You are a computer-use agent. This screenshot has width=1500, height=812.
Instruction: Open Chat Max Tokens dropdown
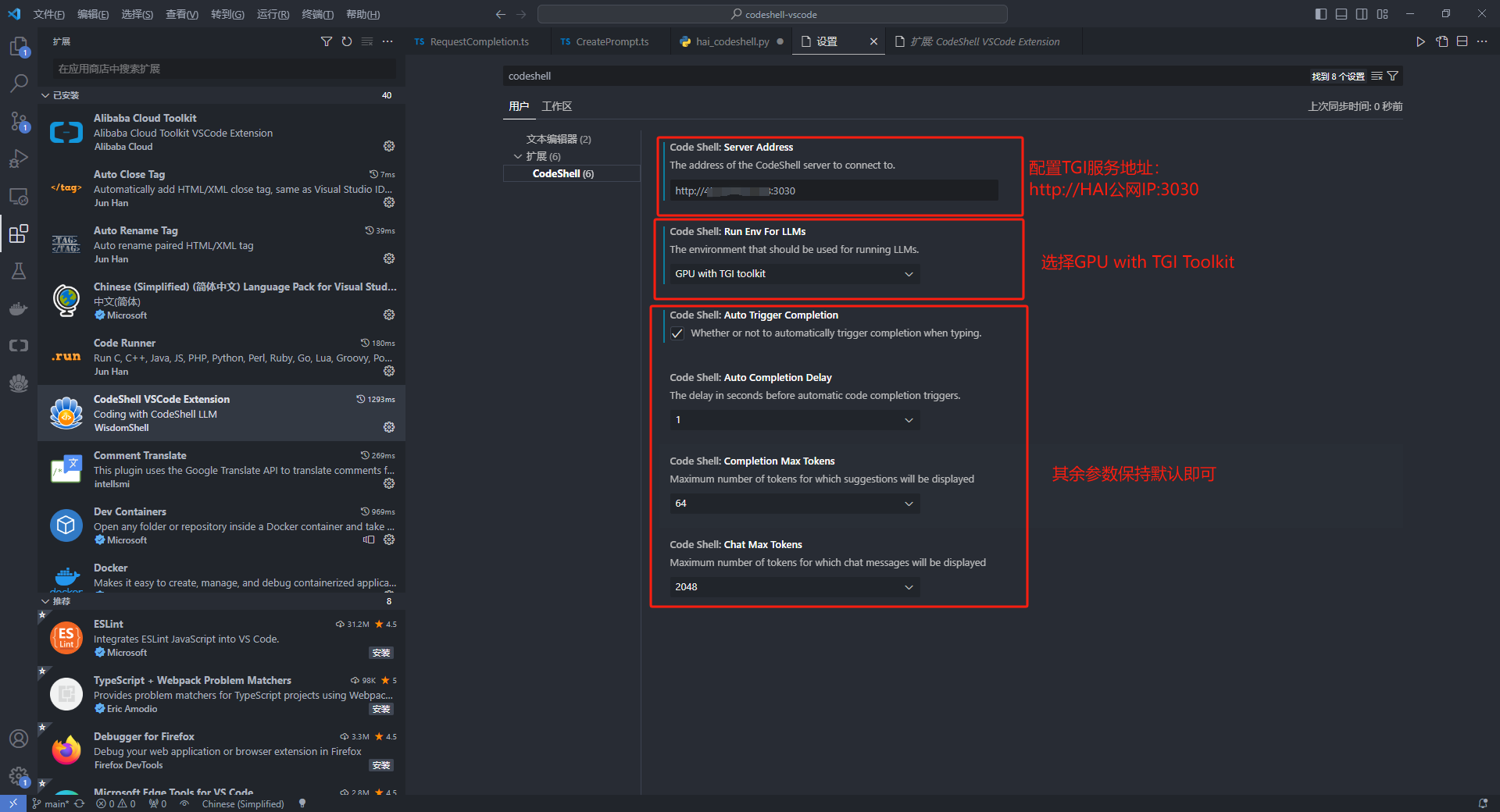click(x=795, y=587)
